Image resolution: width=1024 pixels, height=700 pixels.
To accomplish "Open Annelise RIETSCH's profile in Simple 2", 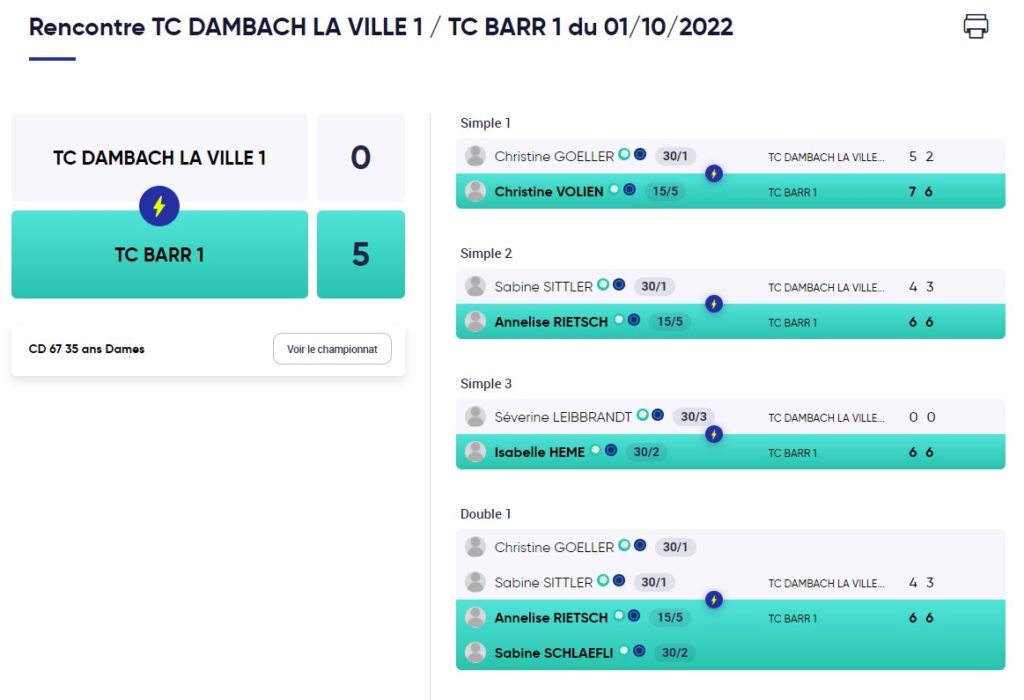I will [551, 322].
